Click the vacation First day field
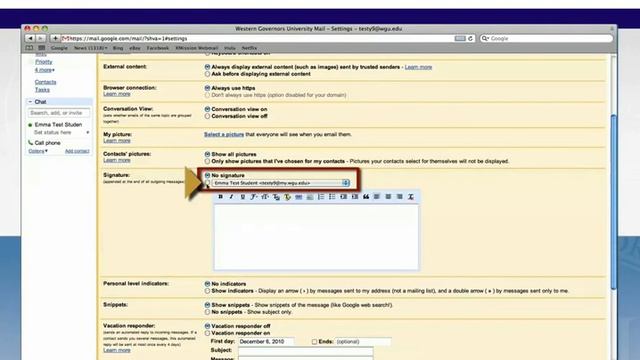This screenshot has width=640, height=360. [266, 342]
